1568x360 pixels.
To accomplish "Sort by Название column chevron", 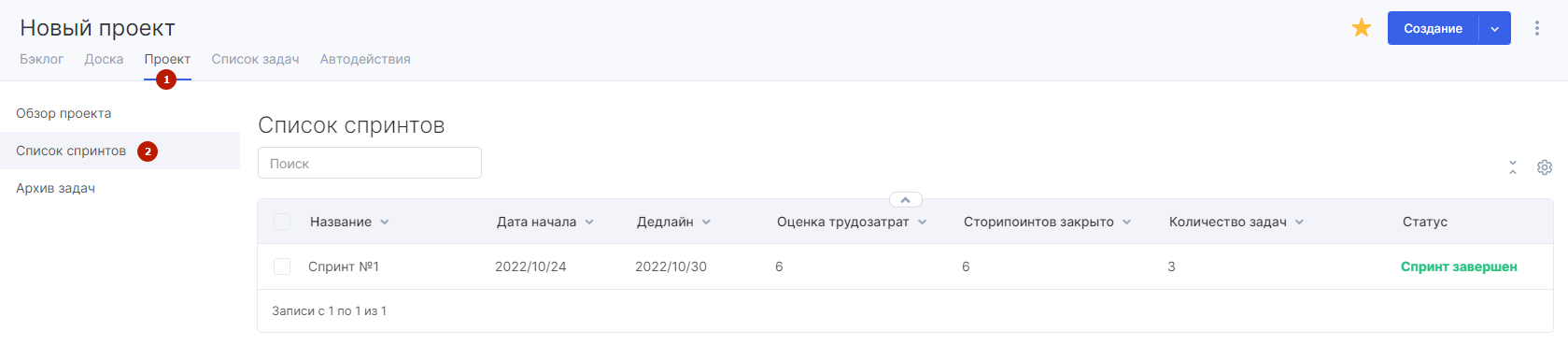I will click(x=385, y=223).
